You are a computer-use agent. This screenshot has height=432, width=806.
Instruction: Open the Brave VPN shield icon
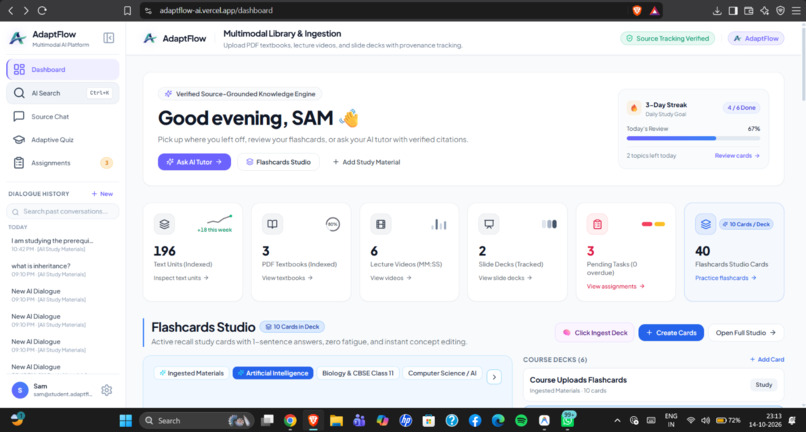point(780,10)
